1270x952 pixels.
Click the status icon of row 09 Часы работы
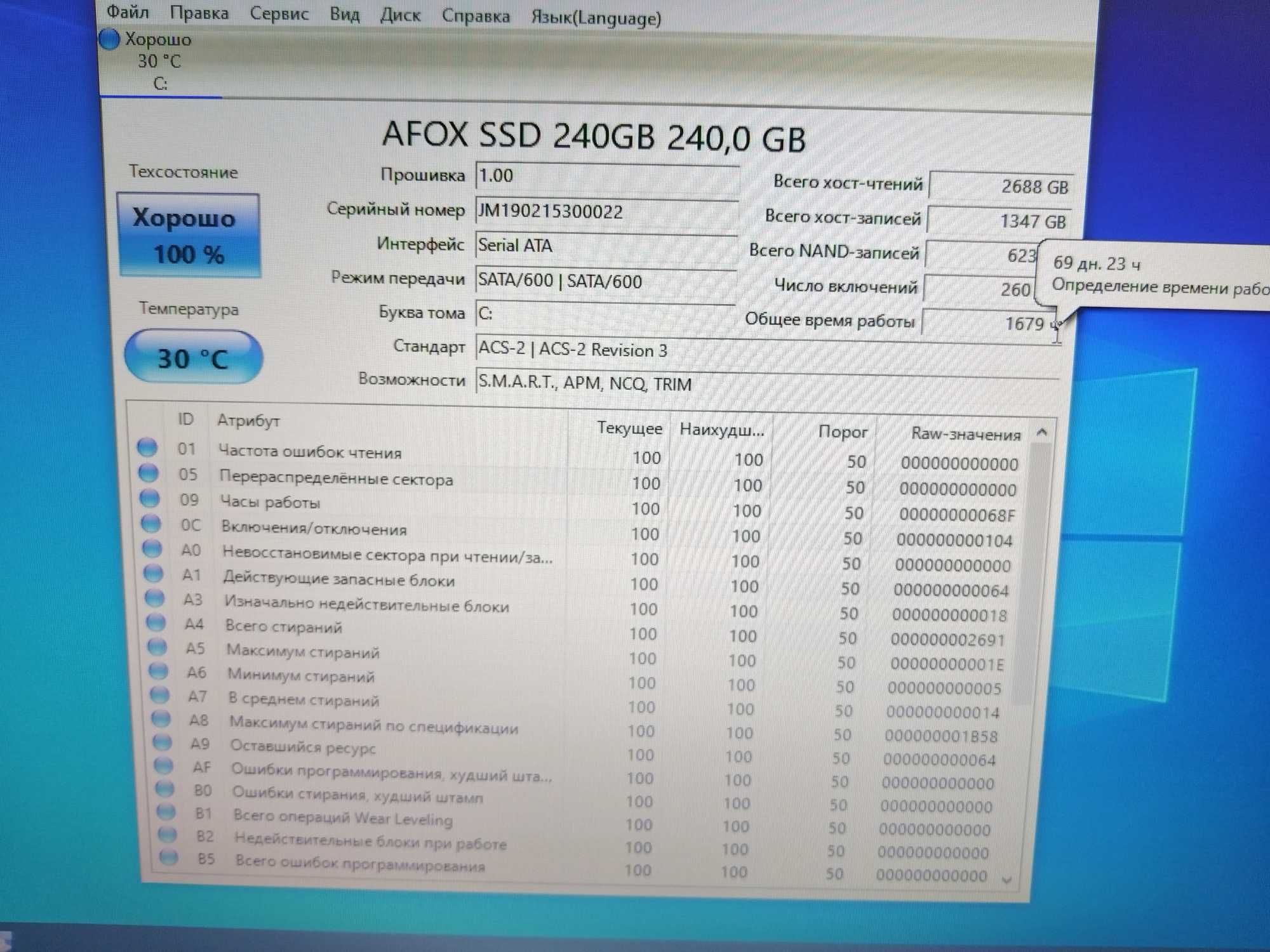[150, 498]
